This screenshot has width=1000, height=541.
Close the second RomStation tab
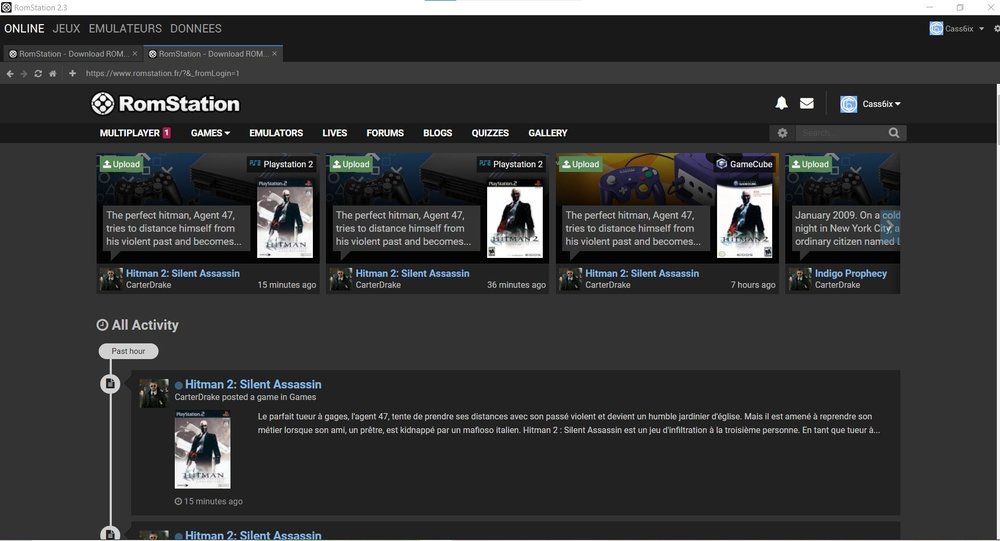point(274,54)
